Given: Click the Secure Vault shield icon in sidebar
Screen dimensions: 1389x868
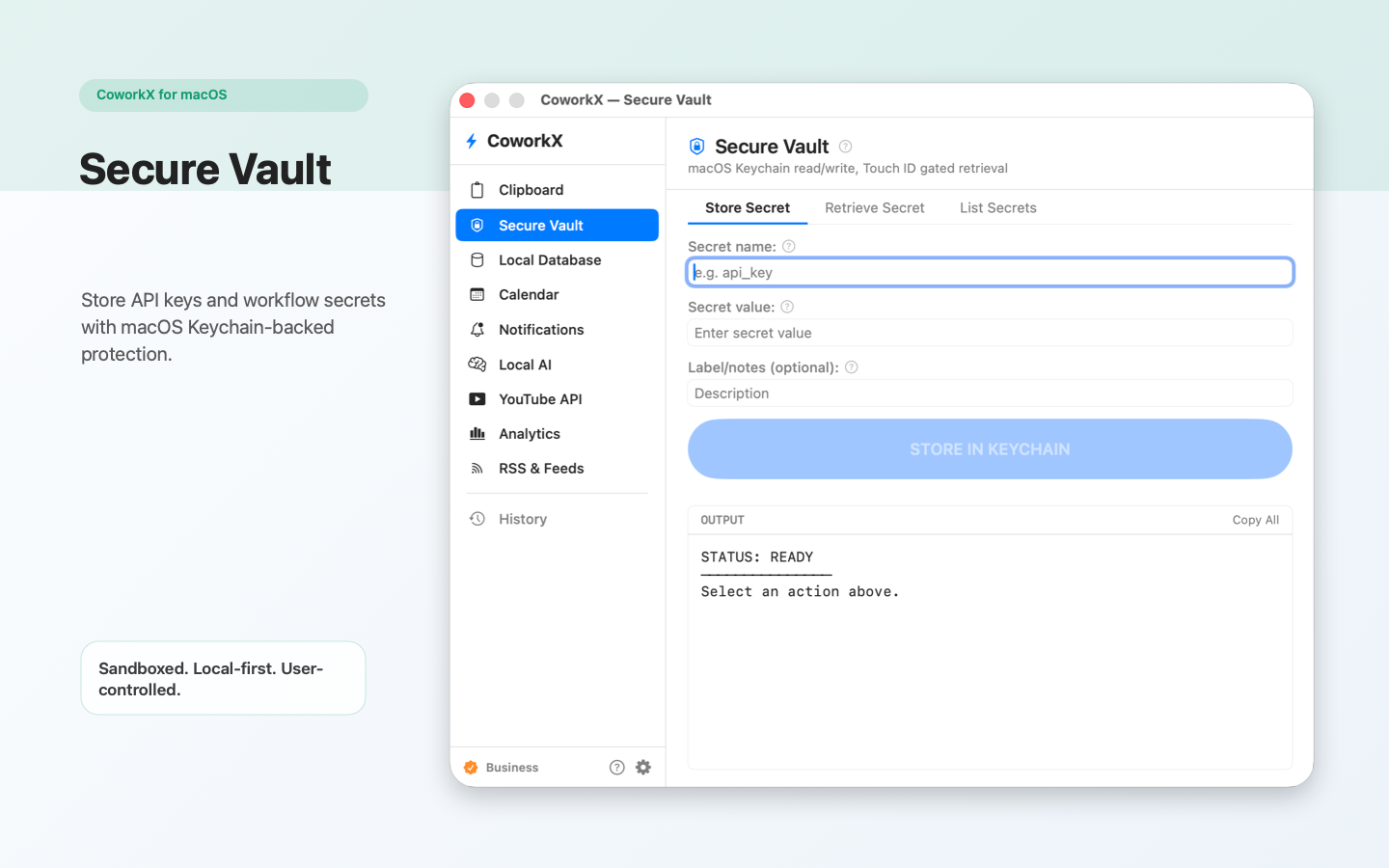Looking at the screenshot, I should point(477,225).
